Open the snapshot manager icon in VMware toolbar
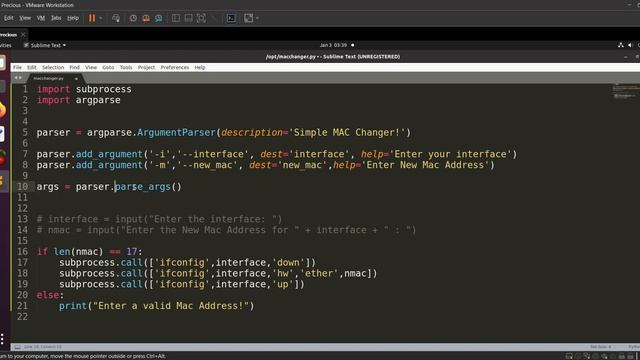Screen dimensions: 640x360 158,18
